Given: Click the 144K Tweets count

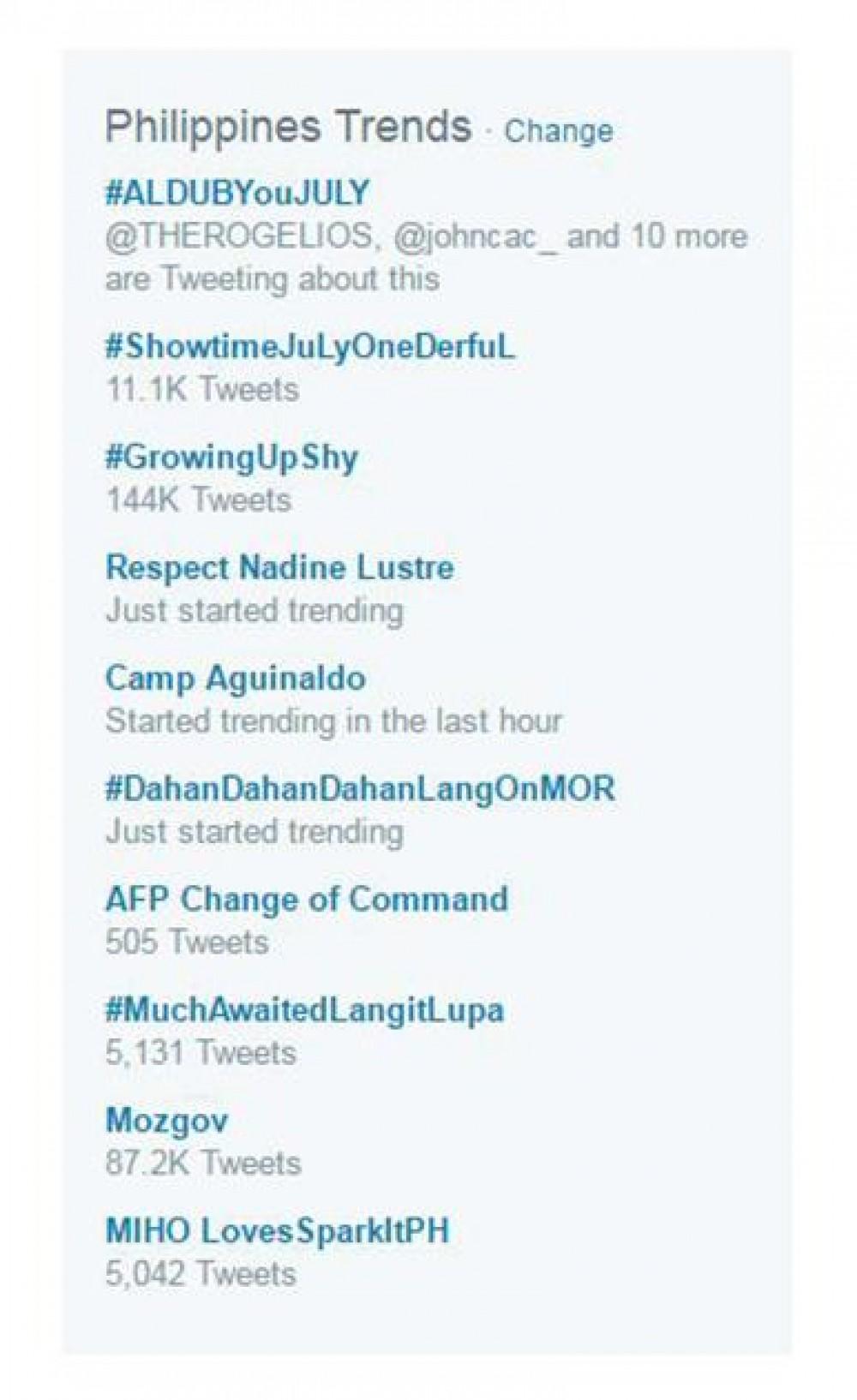Looking at the screenshot, I should [x=198, y=500].
